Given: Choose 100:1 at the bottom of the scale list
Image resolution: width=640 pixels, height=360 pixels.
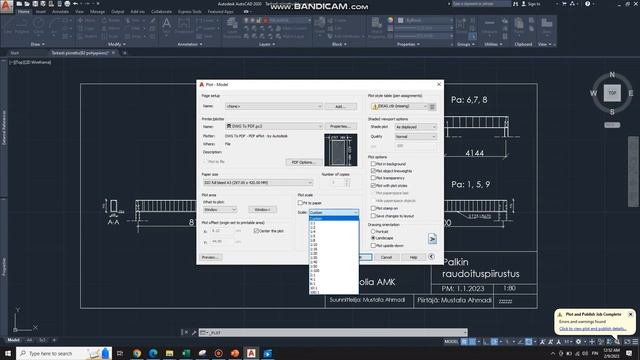Looking at the screenshot, I should (334, 292).
